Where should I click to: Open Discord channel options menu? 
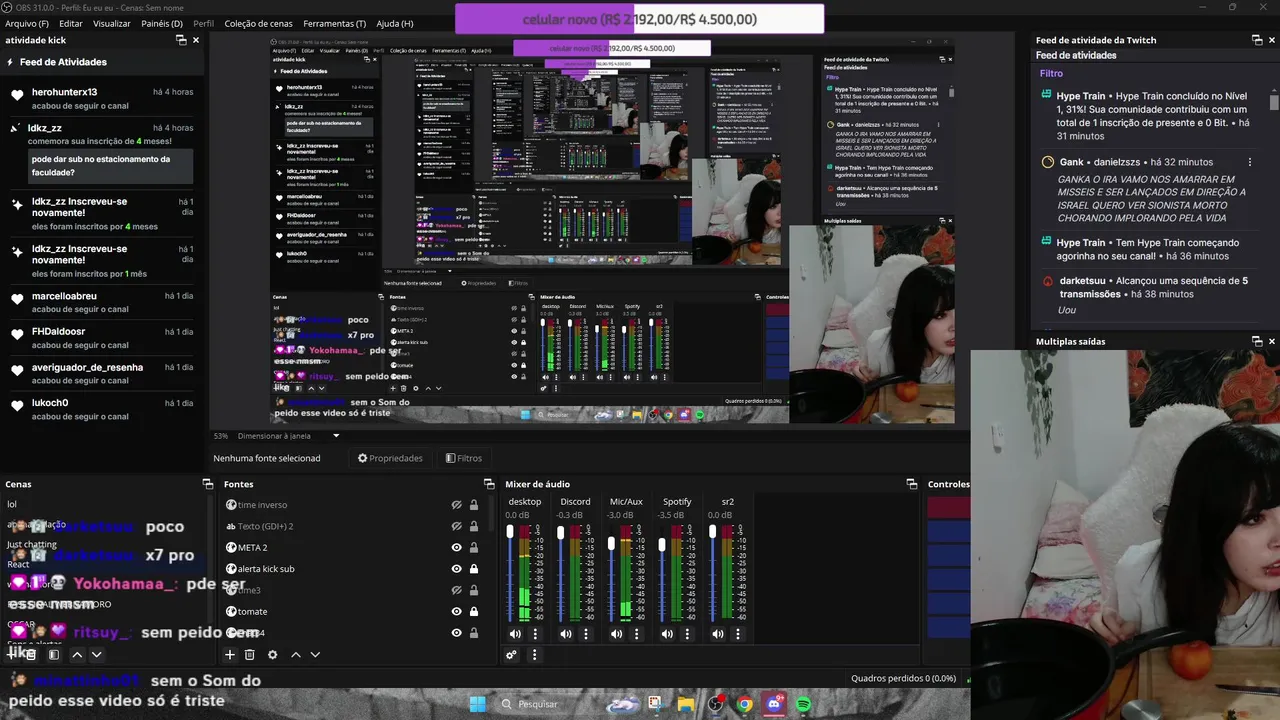coord(586,634)
